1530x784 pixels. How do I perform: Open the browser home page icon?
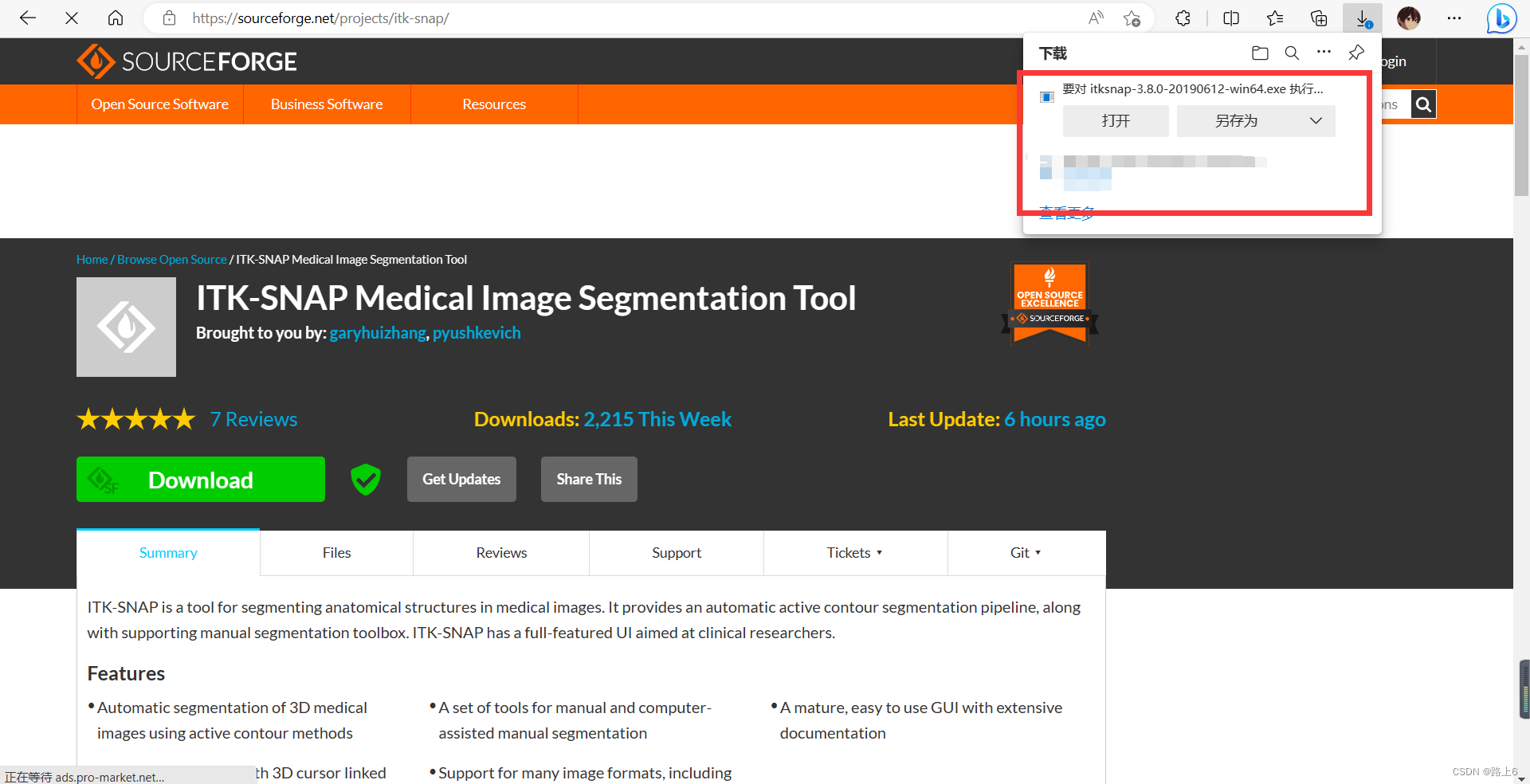pyautogui.click(x=116, y=18)
